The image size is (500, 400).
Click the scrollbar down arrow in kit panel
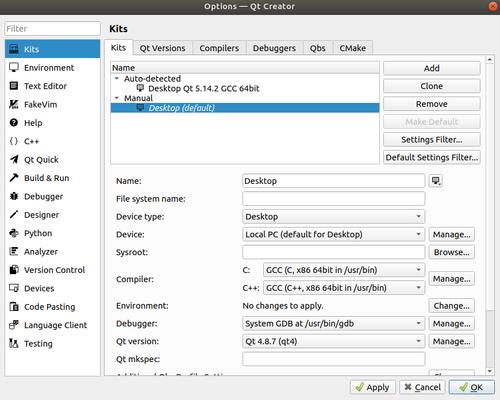[x=489, y=371]
